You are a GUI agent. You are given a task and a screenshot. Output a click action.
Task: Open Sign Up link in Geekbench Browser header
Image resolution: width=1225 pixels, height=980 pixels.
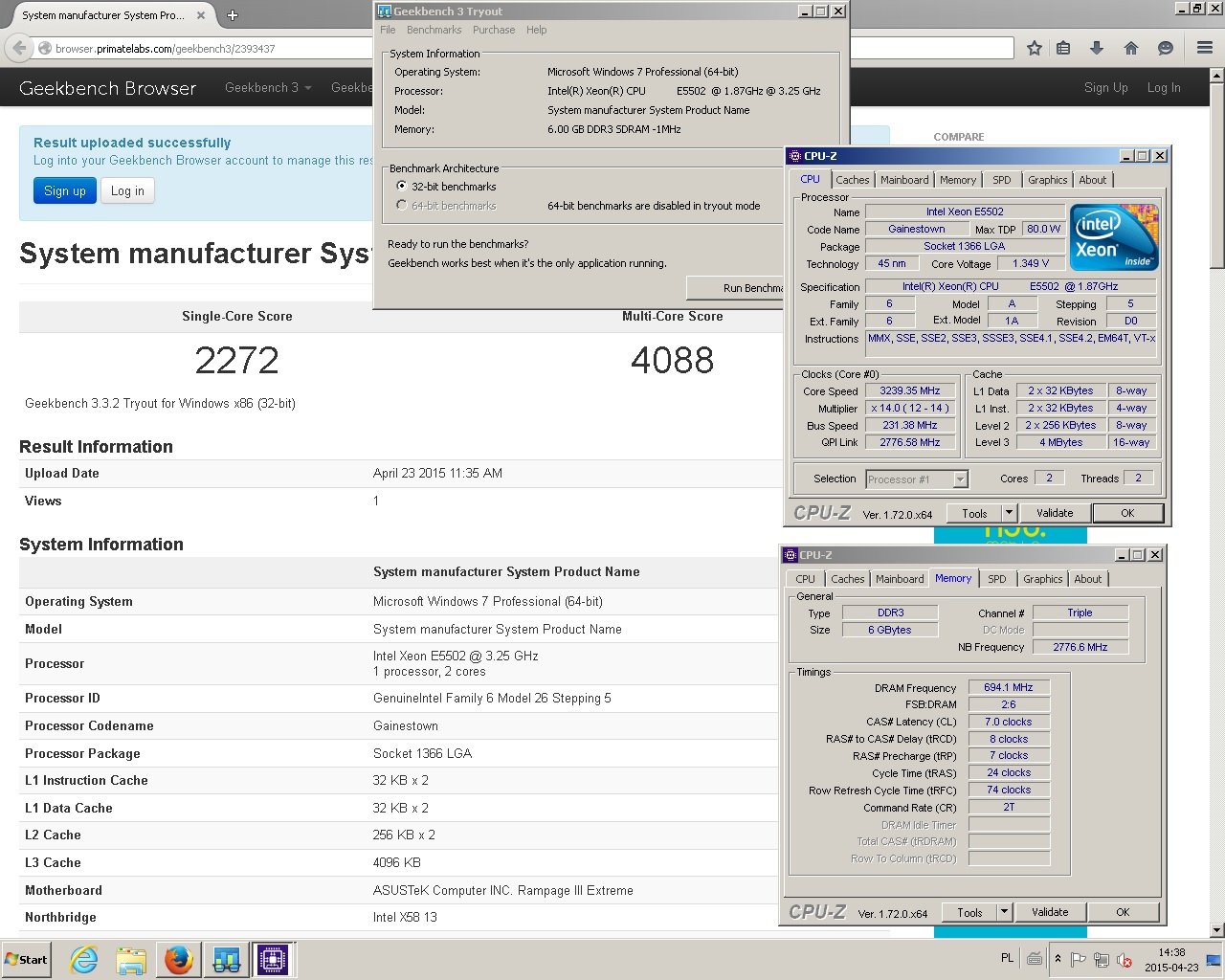pos(1106,87)
